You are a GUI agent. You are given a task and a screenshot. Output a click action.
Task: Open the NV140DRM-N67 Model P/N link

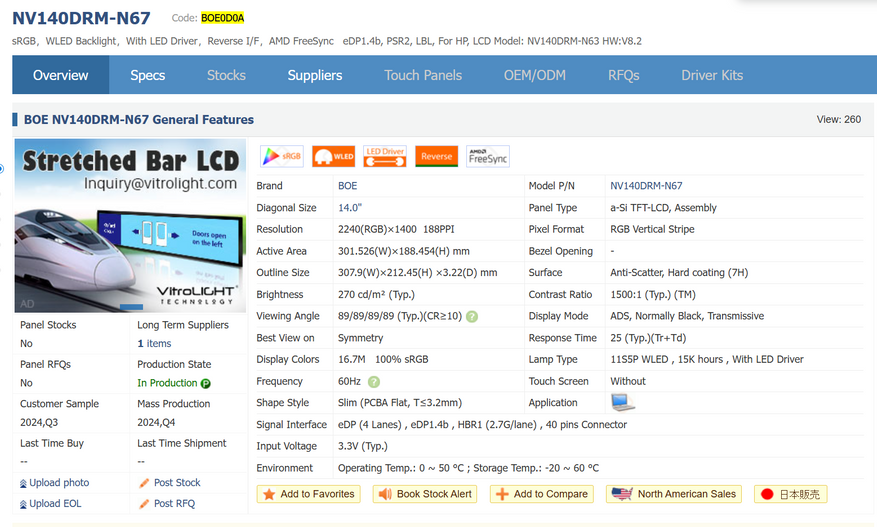tap(646, 186)
